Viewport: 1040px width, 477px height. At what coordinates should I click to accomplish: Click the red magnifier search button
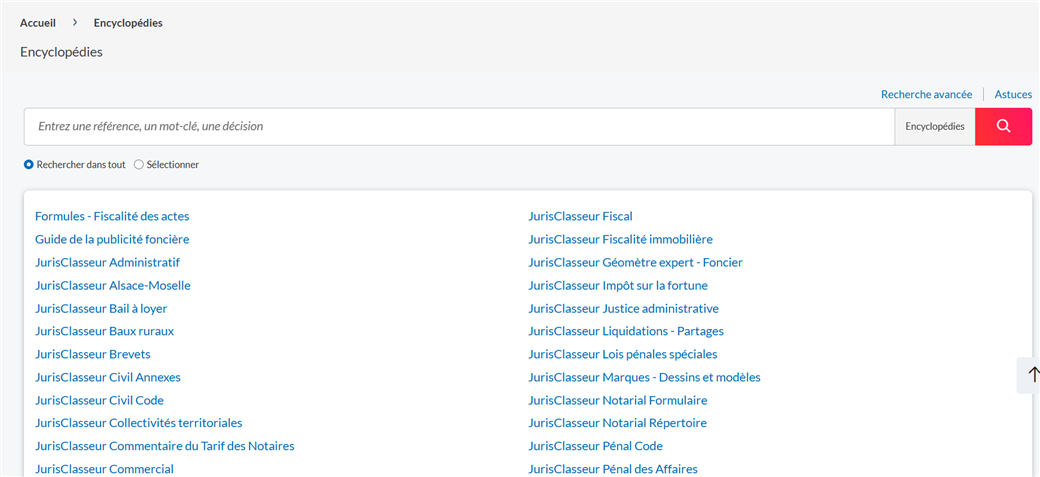click(1003, 127)
